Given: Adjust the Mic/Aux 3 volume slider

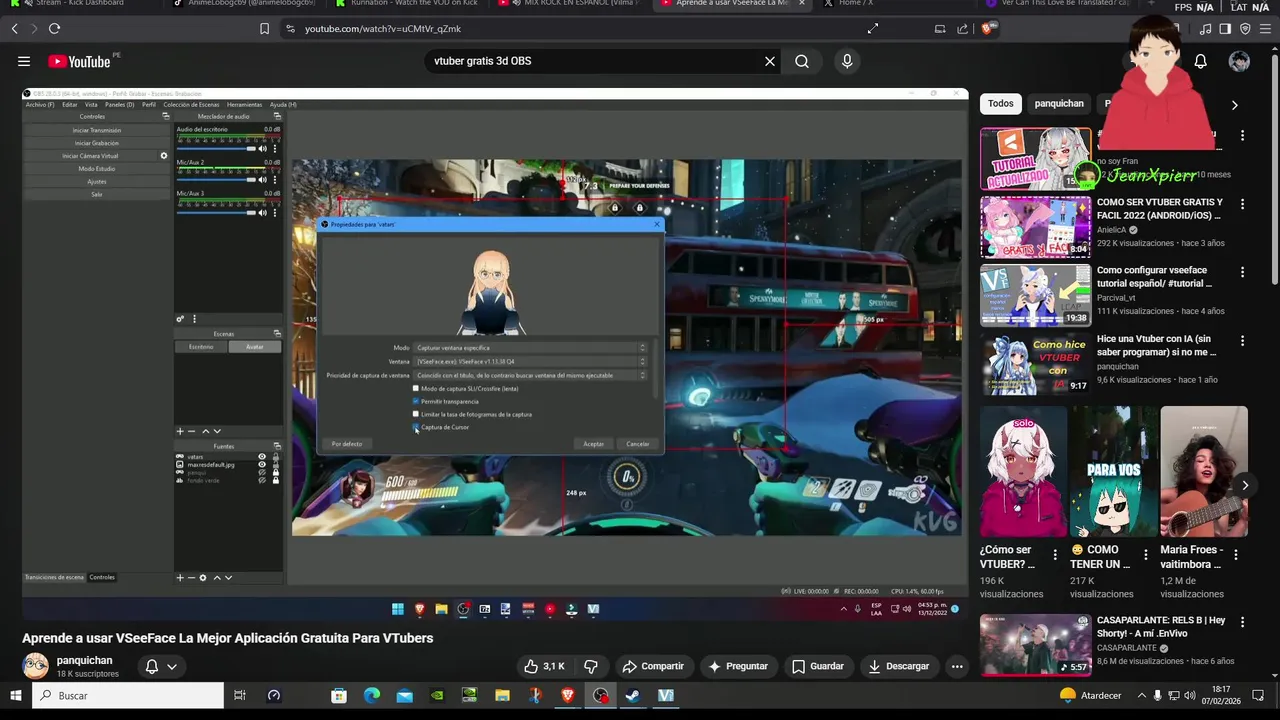Looking at the screenshot, I should click(x=216, y=212).
